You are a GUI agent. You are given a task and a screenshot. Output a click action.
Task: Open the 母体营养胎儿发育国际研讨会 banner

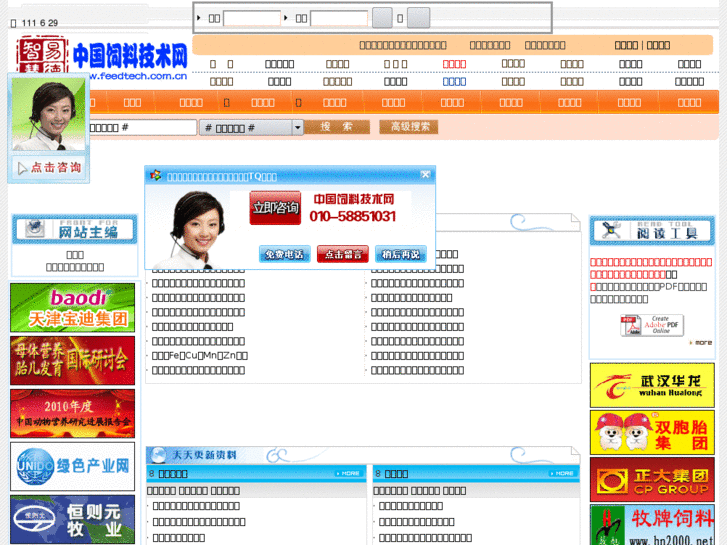[73, 360]
